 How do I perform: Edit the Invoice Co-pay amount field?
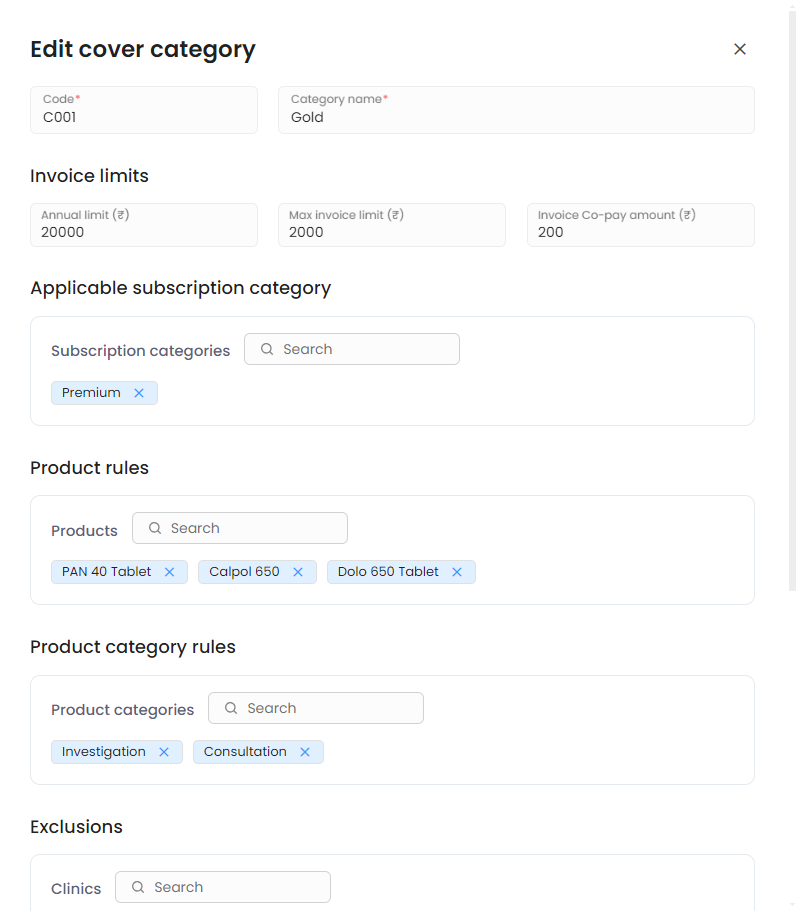tap(640, 232)
